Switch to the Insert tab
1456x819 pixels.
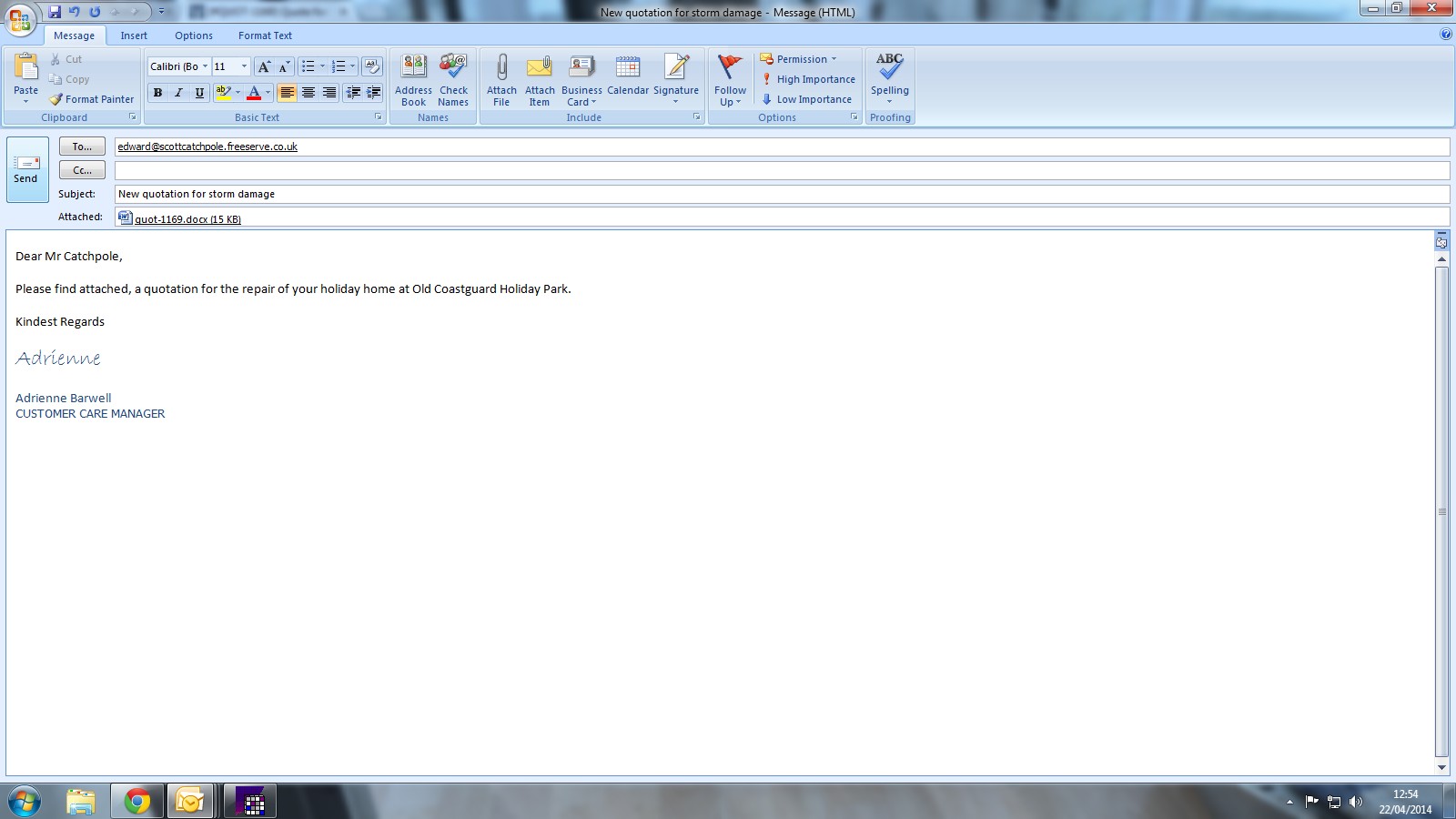(134, 35)
